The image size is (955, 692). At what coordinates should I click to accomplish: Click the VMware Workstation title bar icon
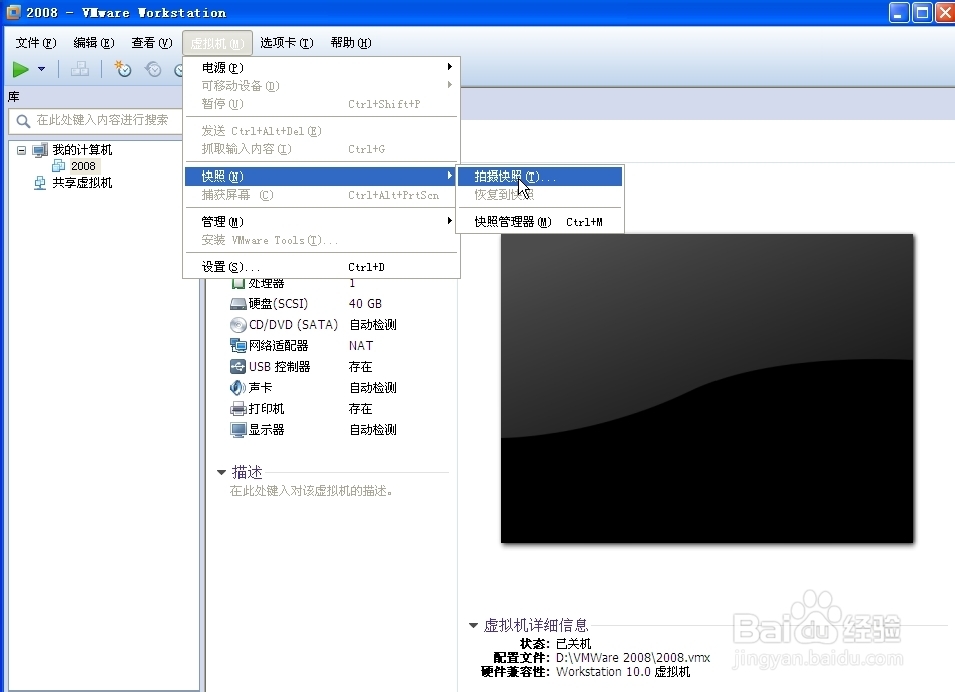coord(13,12)
